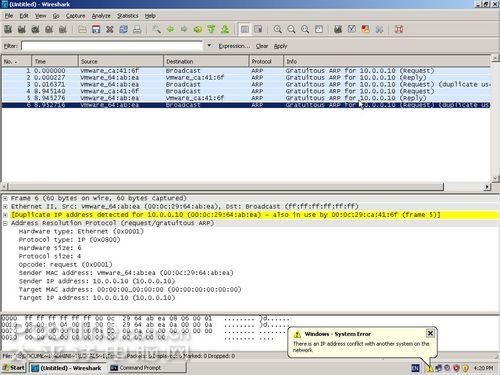The image size is (500, 375).
Task: Print the packets
Action: click(x=137, y=29)
